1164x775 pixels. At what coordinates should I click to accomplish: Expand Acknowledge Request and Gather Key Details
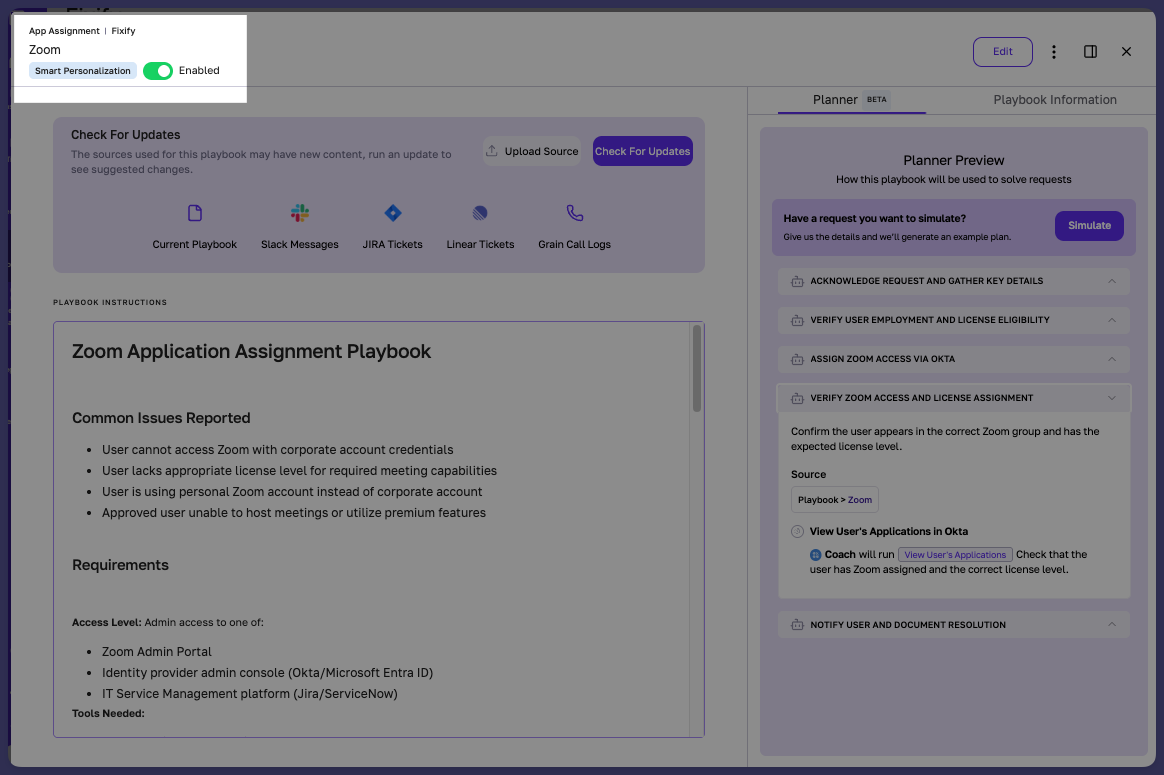(1112, 281)
